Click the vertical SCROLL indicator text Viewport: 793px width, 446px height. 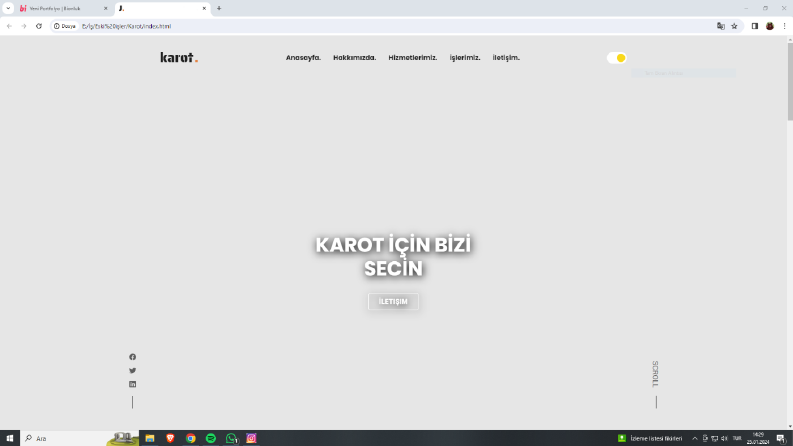click(x=655, y=374)
